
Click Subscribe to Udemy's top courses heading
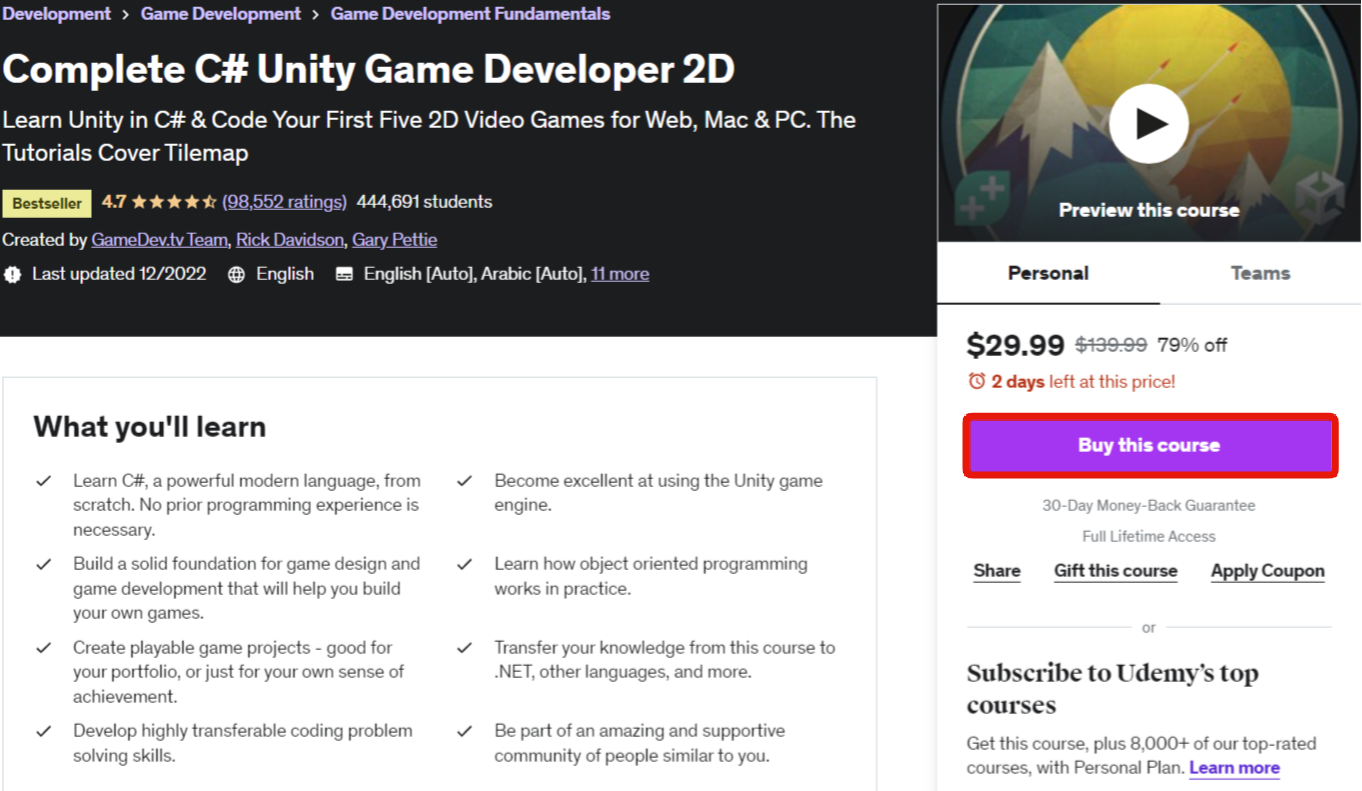1112,689
